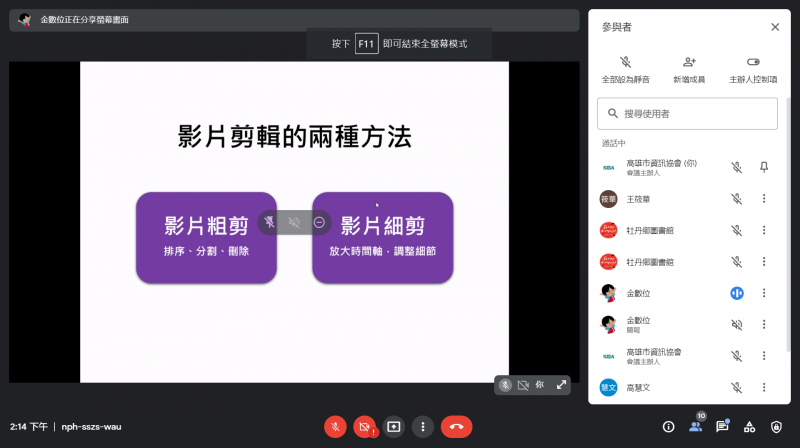Click 即可結束全螢幕模式 hint text
800x448 pixels.
tap(425, 44)
